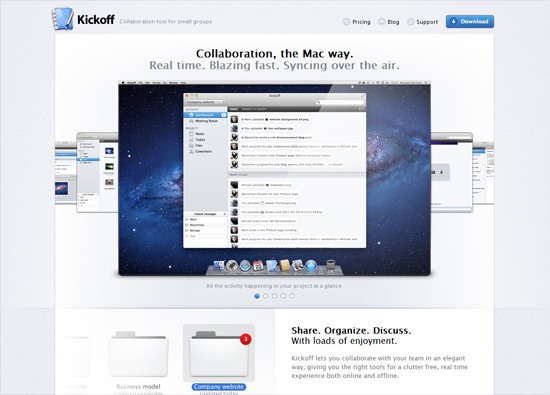
Task: Open Files in the app sidebar
Action: (206, 146)
